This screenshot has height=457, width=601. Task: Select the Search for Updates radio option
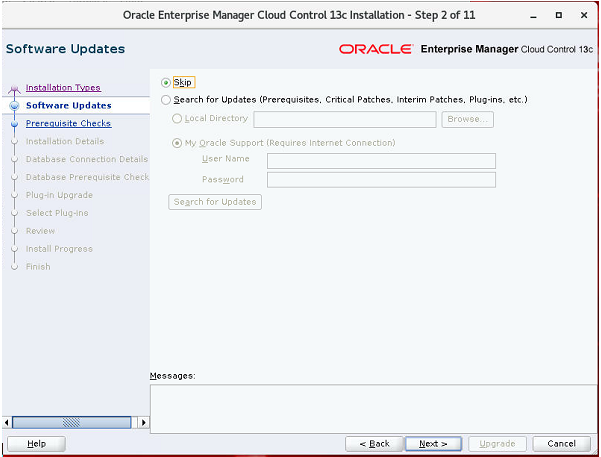[166, 100]
